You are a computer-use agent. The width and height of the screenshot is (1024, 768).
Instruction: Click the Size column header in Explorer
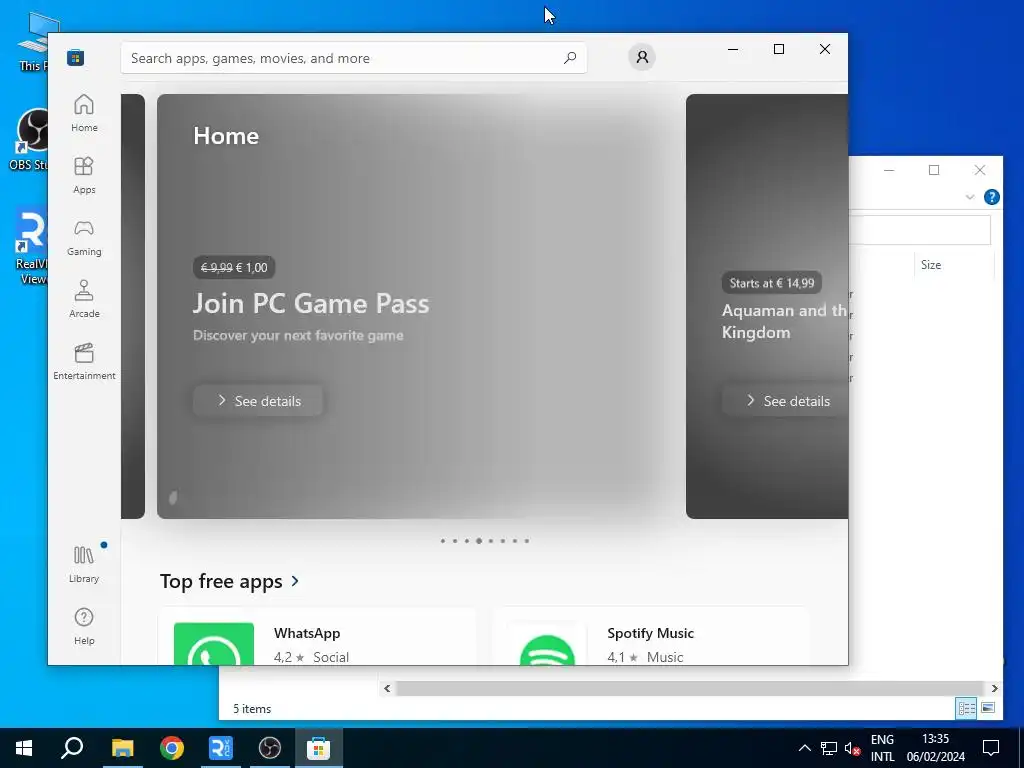tap(953, 264)
